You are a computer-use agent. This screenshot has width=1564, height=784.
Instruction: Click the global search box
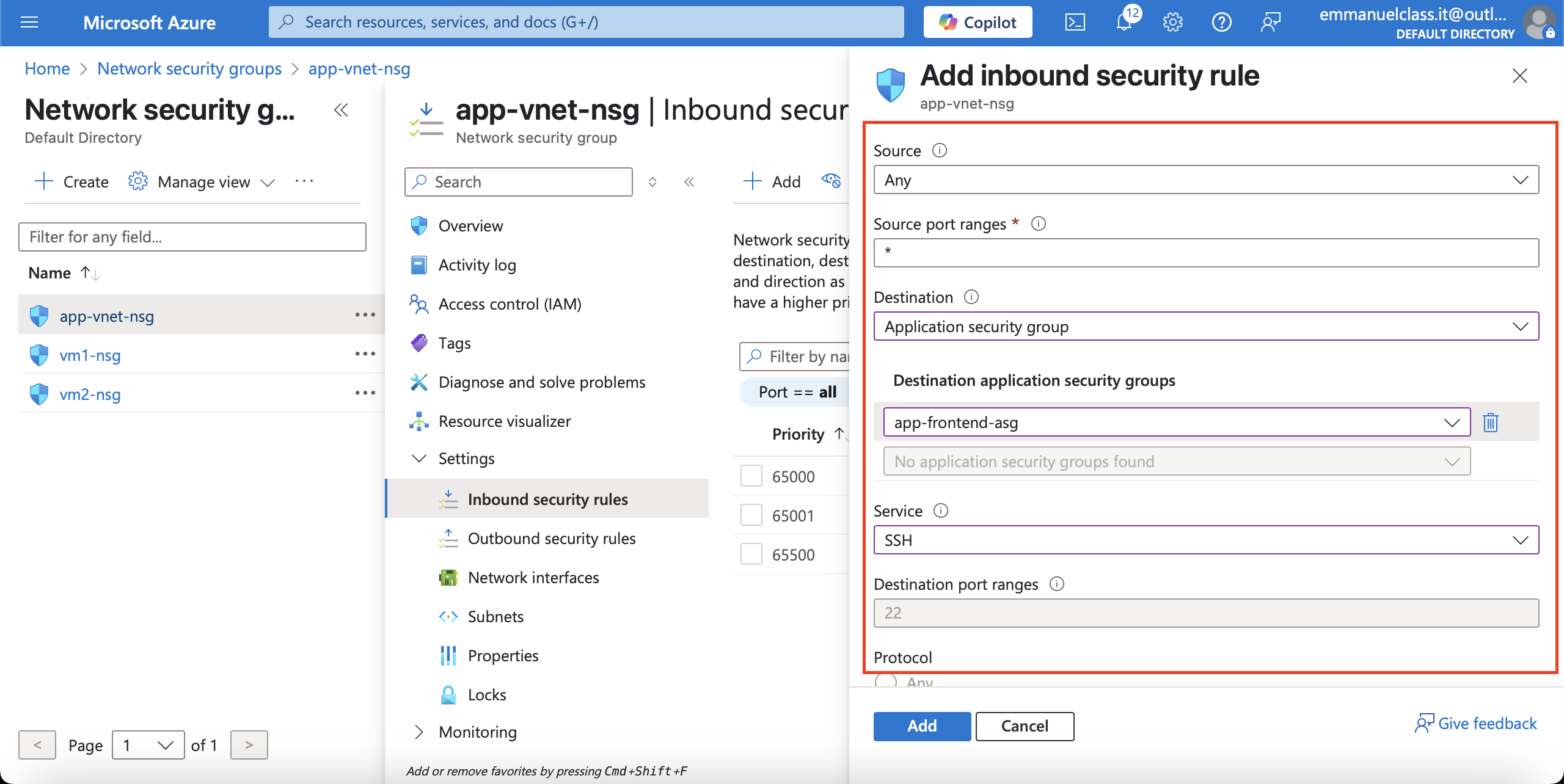[x=586, y=22]
